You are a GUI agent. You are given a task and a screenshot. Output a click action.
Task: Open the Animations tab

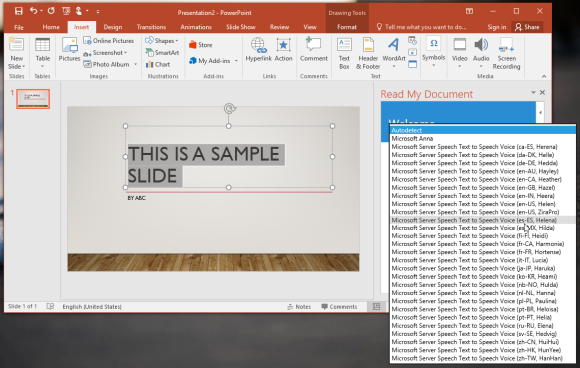pos(196,27)
